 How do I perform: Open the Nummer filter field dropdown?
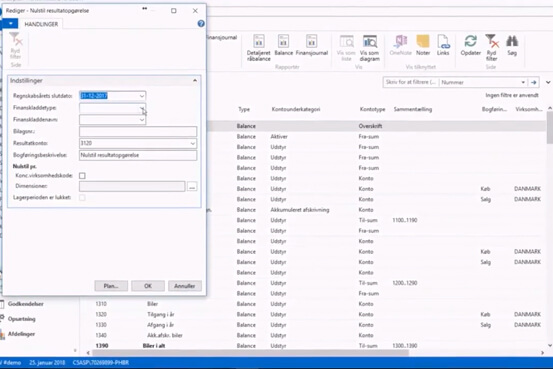(523, 82)
